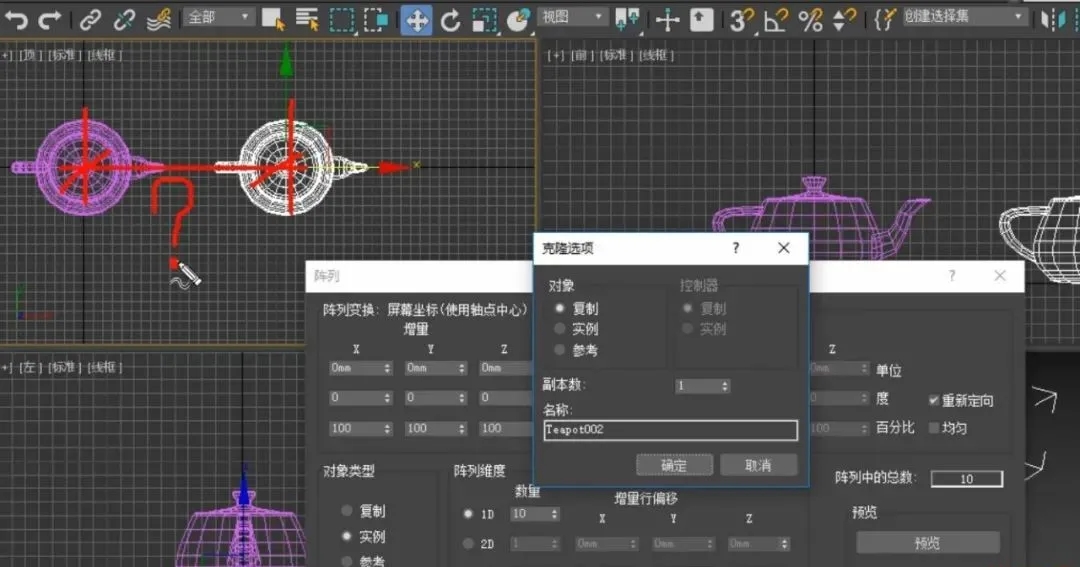Open the Select by Name list tool
This screenshot has width=1080, height=567.
(307, 19)
